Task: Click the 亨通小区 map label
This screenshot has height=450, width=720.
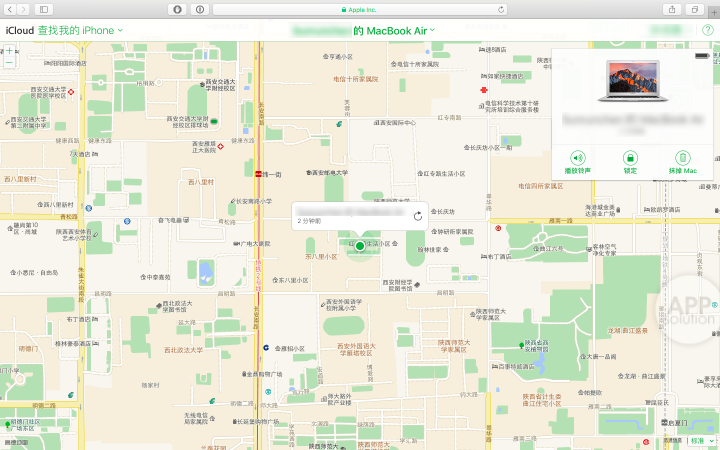Action: [338, 57]
